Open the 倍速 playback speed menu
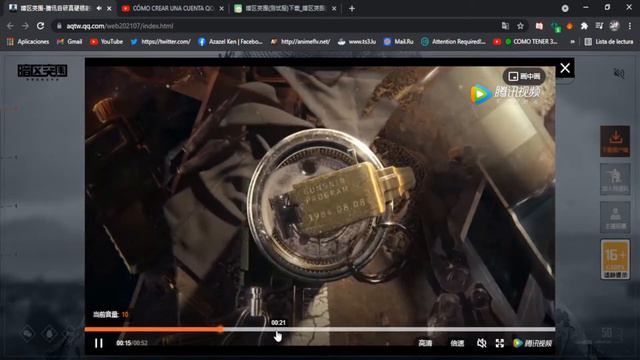Viewport: 640px width, 360px height. point(457,343)
